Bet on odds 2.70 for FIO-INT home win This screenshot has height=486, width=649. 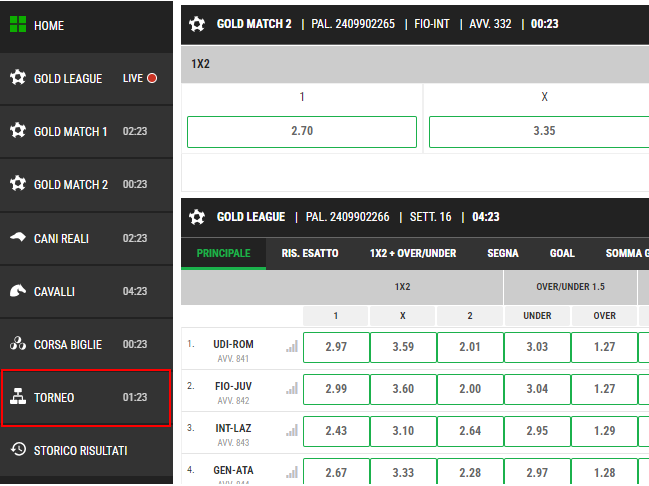tap(302, 131)
